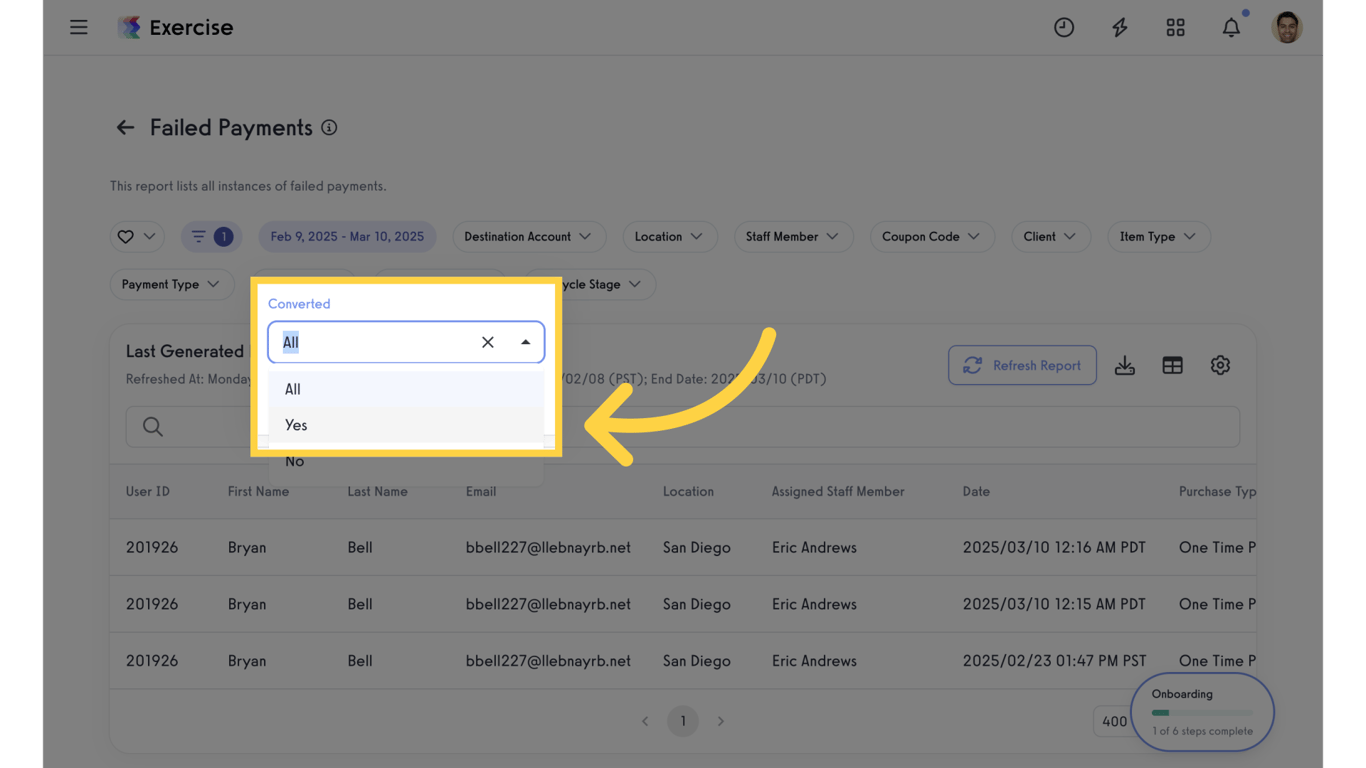This screenshot has height=768, width=1366.
Task: Open the Payment Type filter dropdown
Action: point(171,285)
